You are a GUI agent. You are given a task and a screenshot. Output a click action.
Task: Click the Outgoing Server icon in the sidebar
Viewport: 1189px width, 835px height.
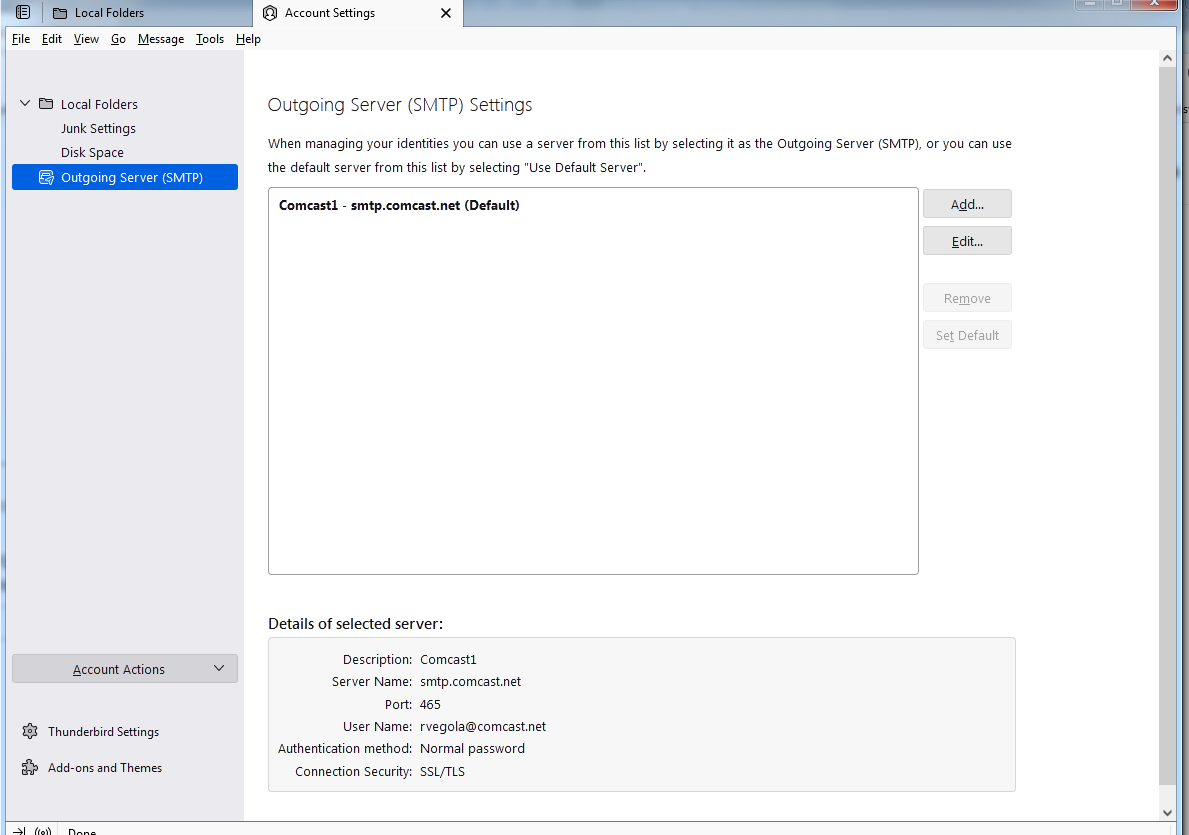tap(46, 177)
